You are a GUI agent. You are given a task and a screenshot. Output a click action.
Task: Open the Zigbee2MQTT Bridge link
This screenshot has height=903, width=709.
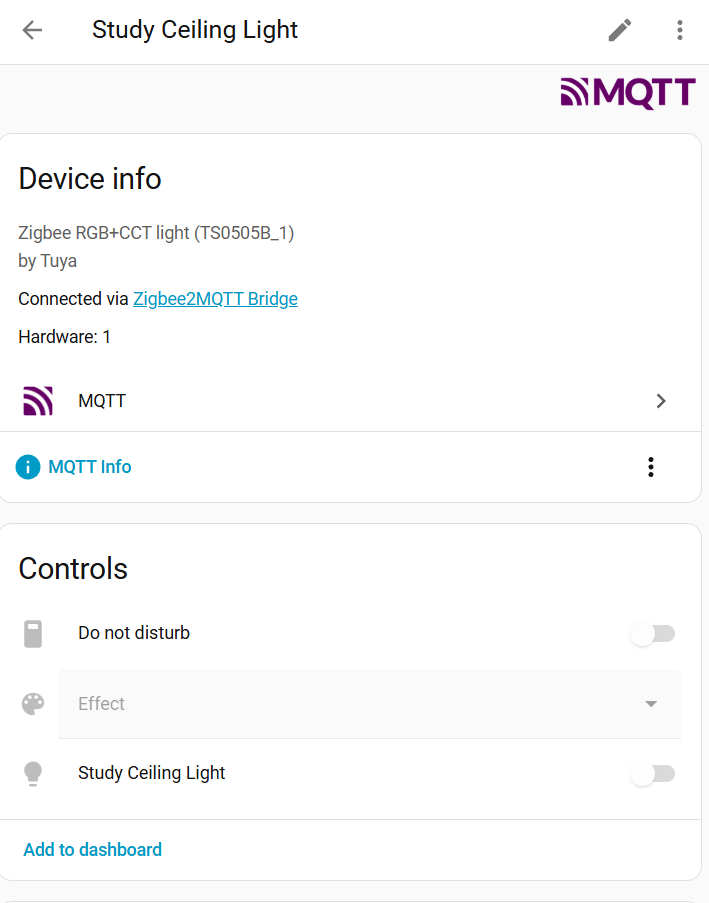(x=215, y=298)
